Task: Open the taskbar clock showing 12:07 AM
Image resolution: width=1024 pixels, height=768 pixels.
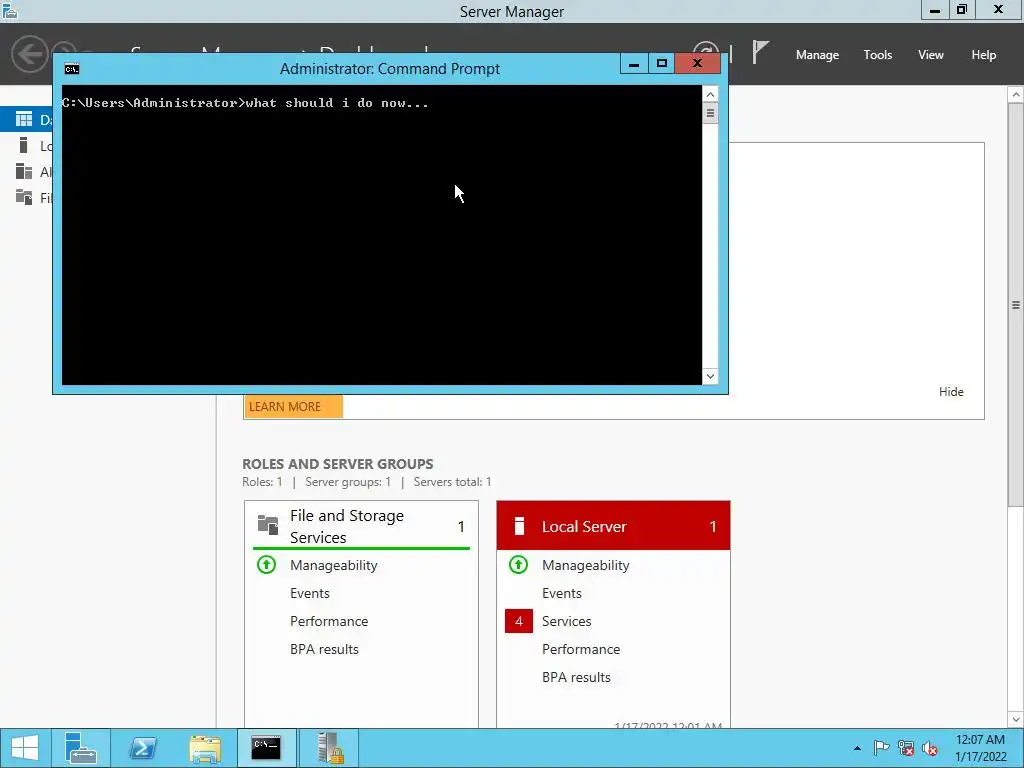Action: (980, 748)
